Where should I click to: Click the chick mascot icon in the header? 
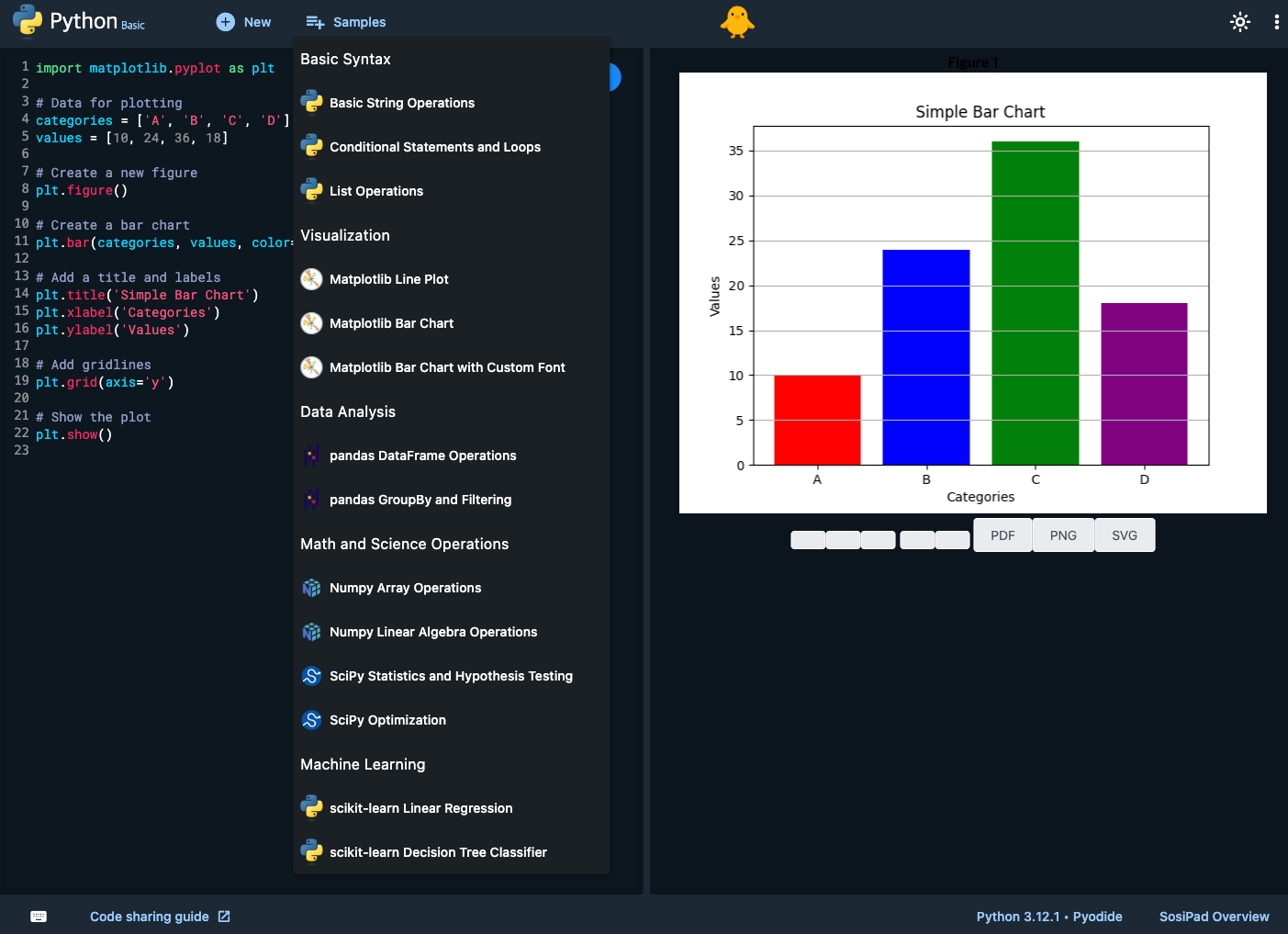pos(737,22)
